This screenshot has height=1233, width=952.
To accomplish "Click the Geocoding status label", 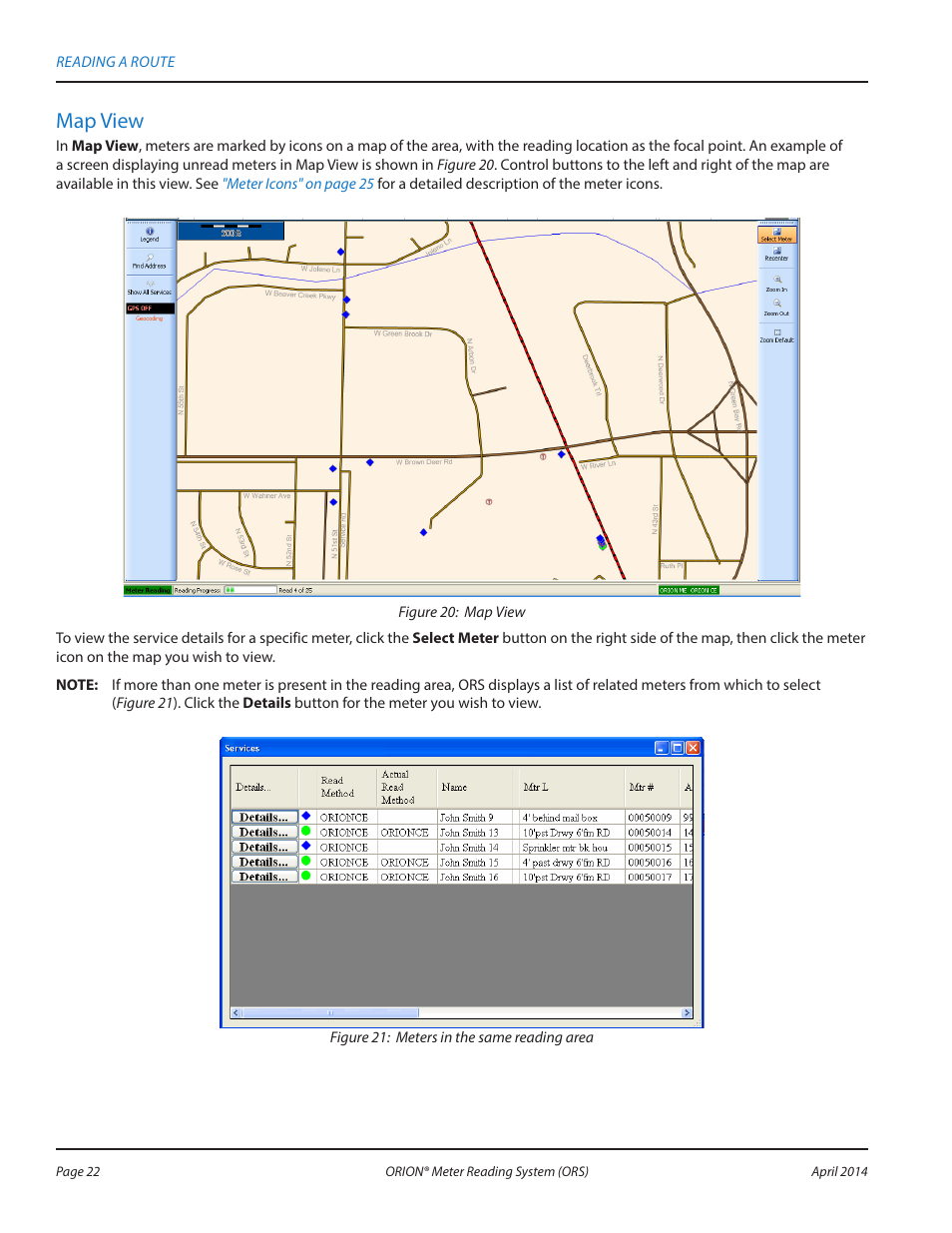I will pyautogui.click(x=150, y=318).
